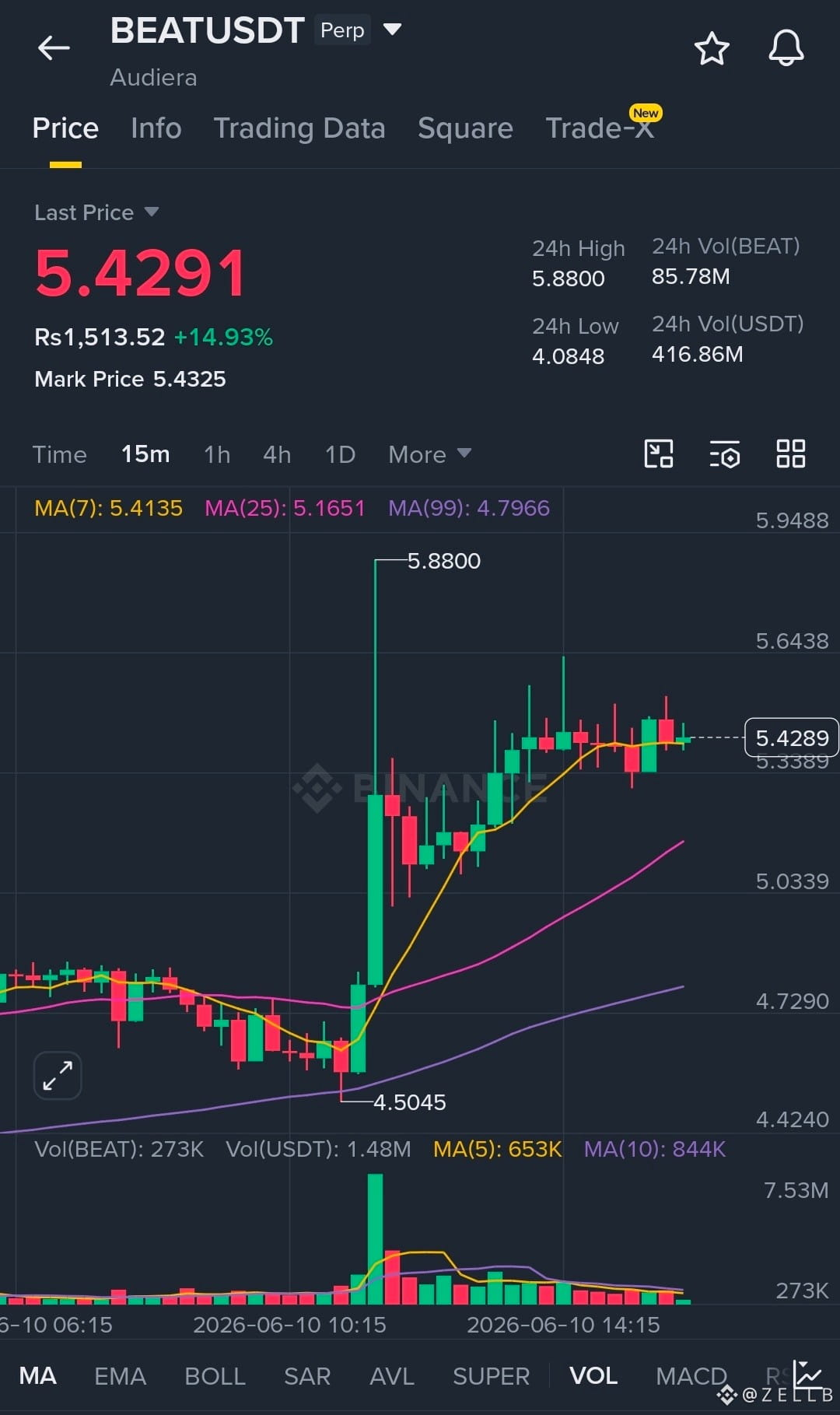Open chart drawing tools icon
This screenshot has width=840, height=1415.
(659, 454)
